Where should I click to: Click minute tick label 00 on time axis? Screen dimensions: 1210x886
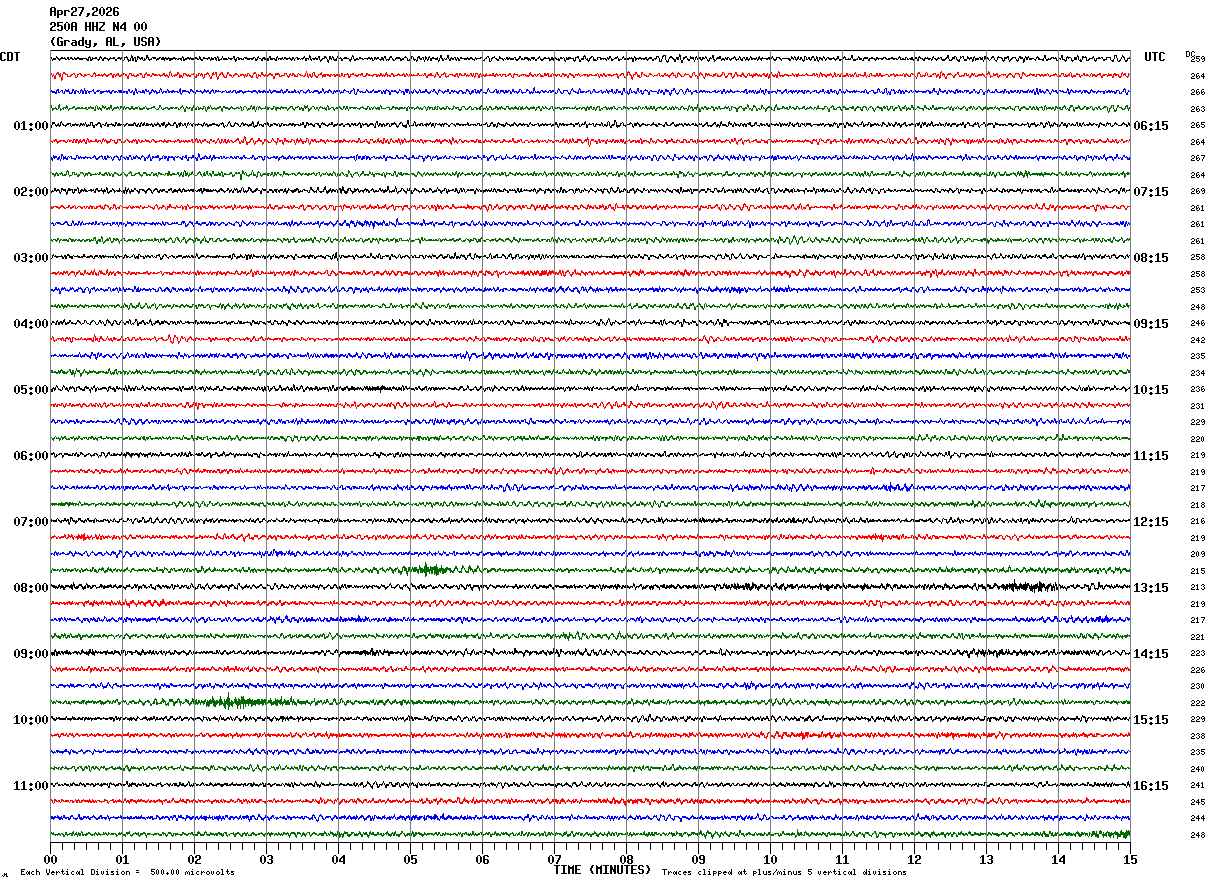[50, 859]
